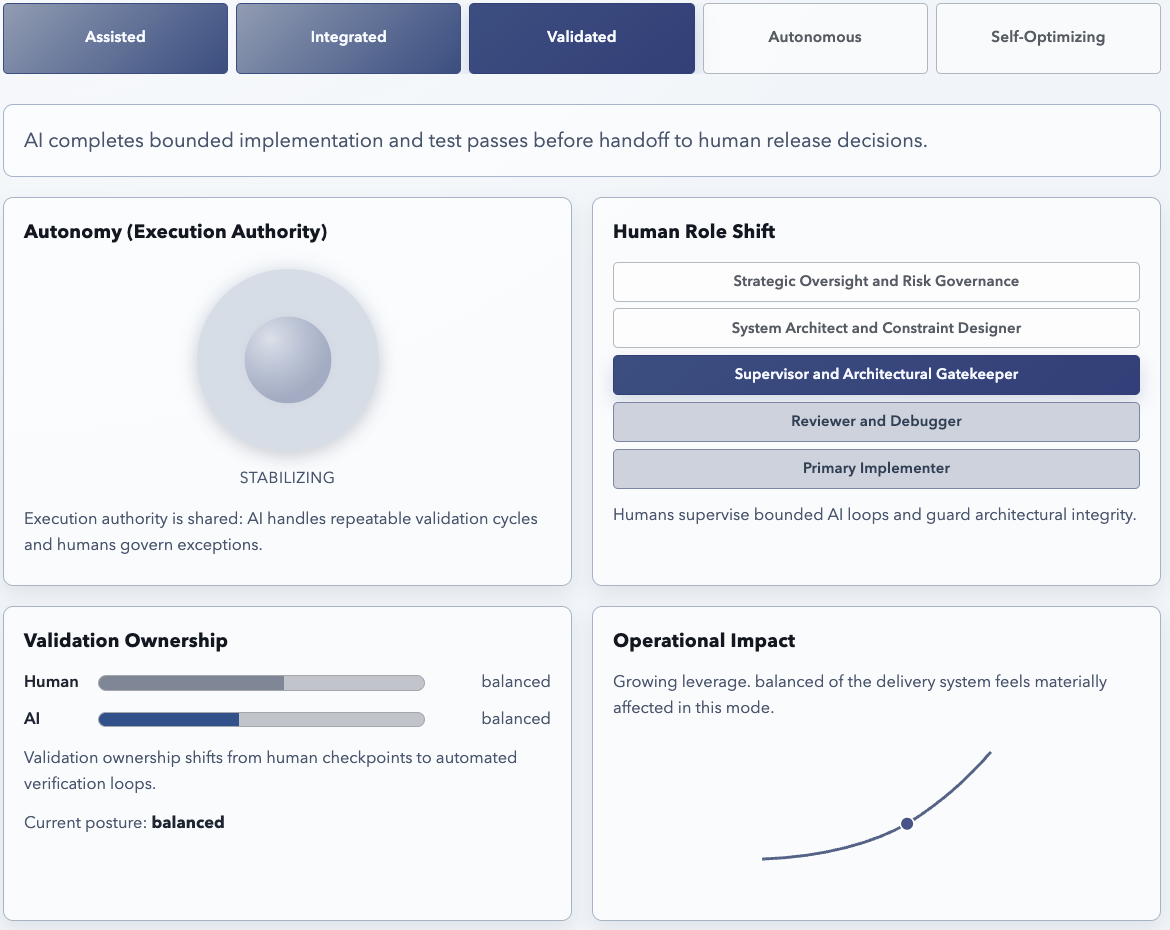Click the AI validation ownership bar
Screen dimensions: 1170x930
coord(260,719)
